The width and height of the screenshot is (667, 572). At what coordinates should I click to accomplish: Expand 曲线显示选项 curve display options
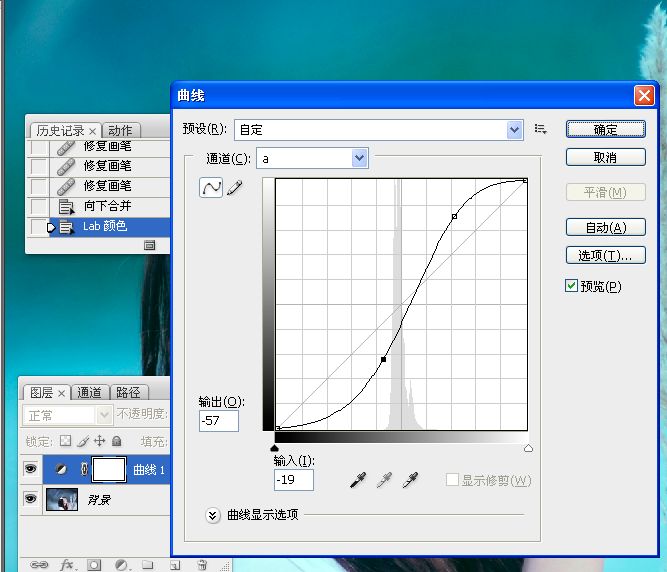[x=212, y=515]
